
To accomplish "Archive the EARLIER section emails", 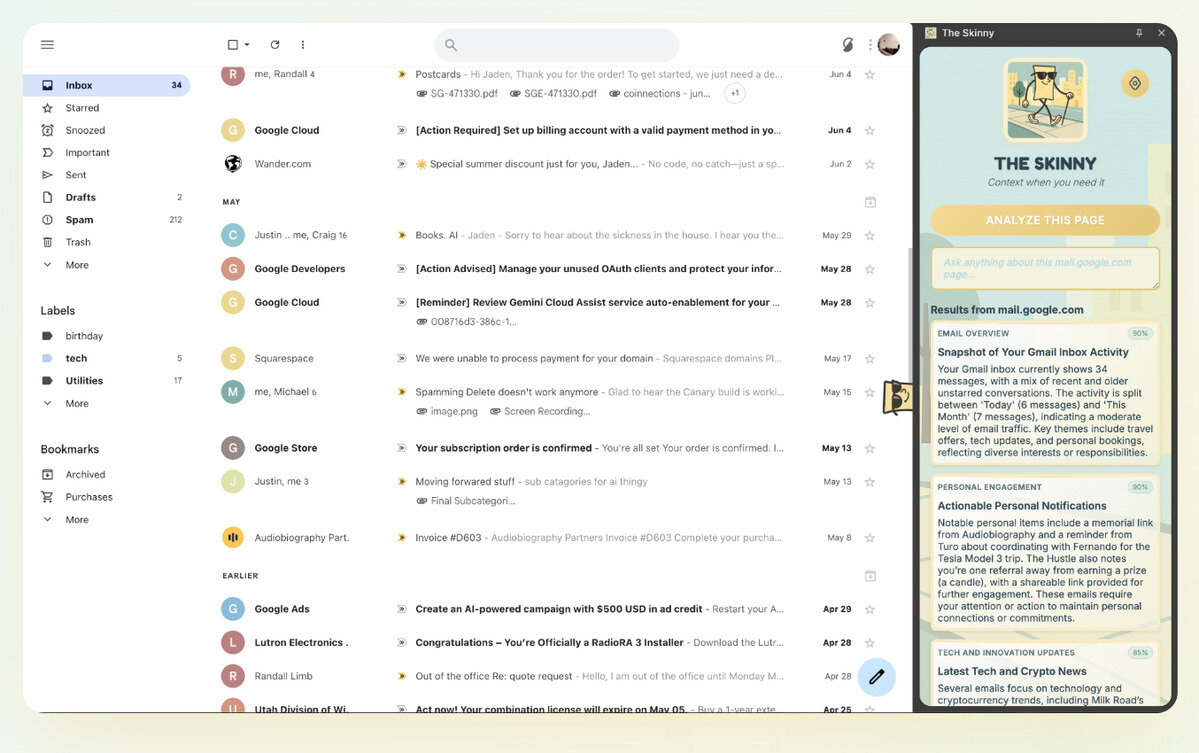I will point(870,576).
